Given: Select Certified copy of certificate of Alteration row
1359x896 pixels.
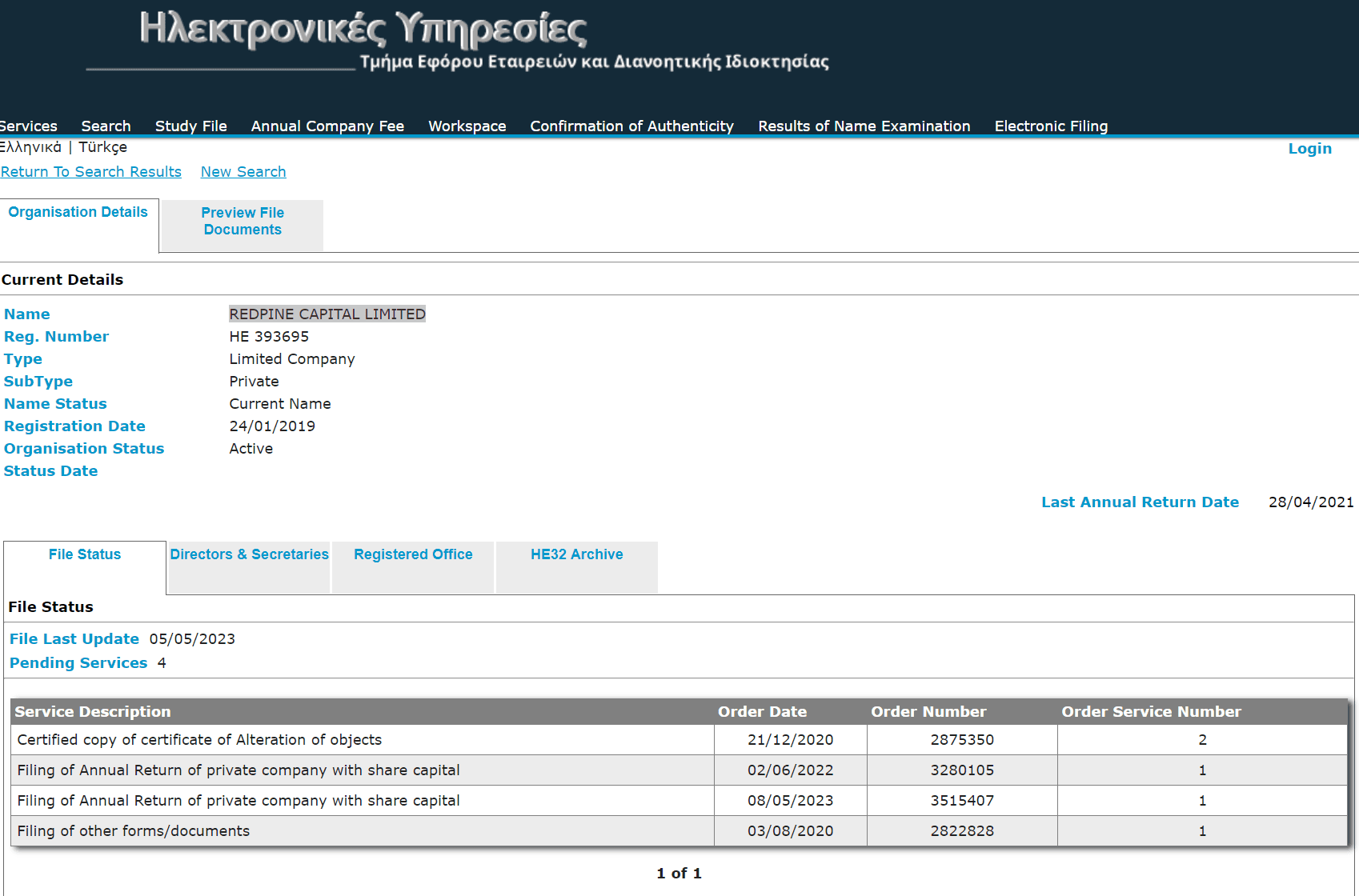Looking at the screenshot, I should pos(679,740).
